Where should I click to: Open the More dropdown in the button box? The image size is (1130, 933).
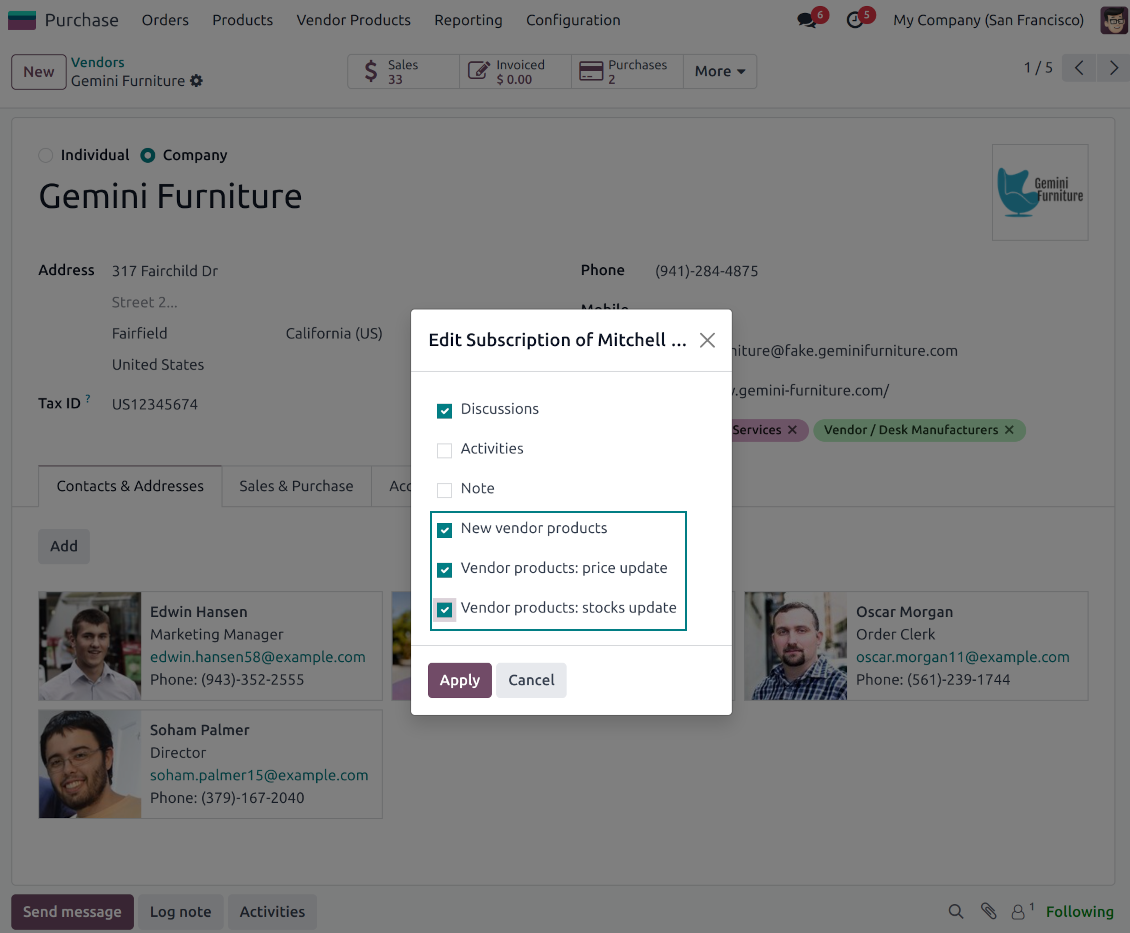coord(719,71)
